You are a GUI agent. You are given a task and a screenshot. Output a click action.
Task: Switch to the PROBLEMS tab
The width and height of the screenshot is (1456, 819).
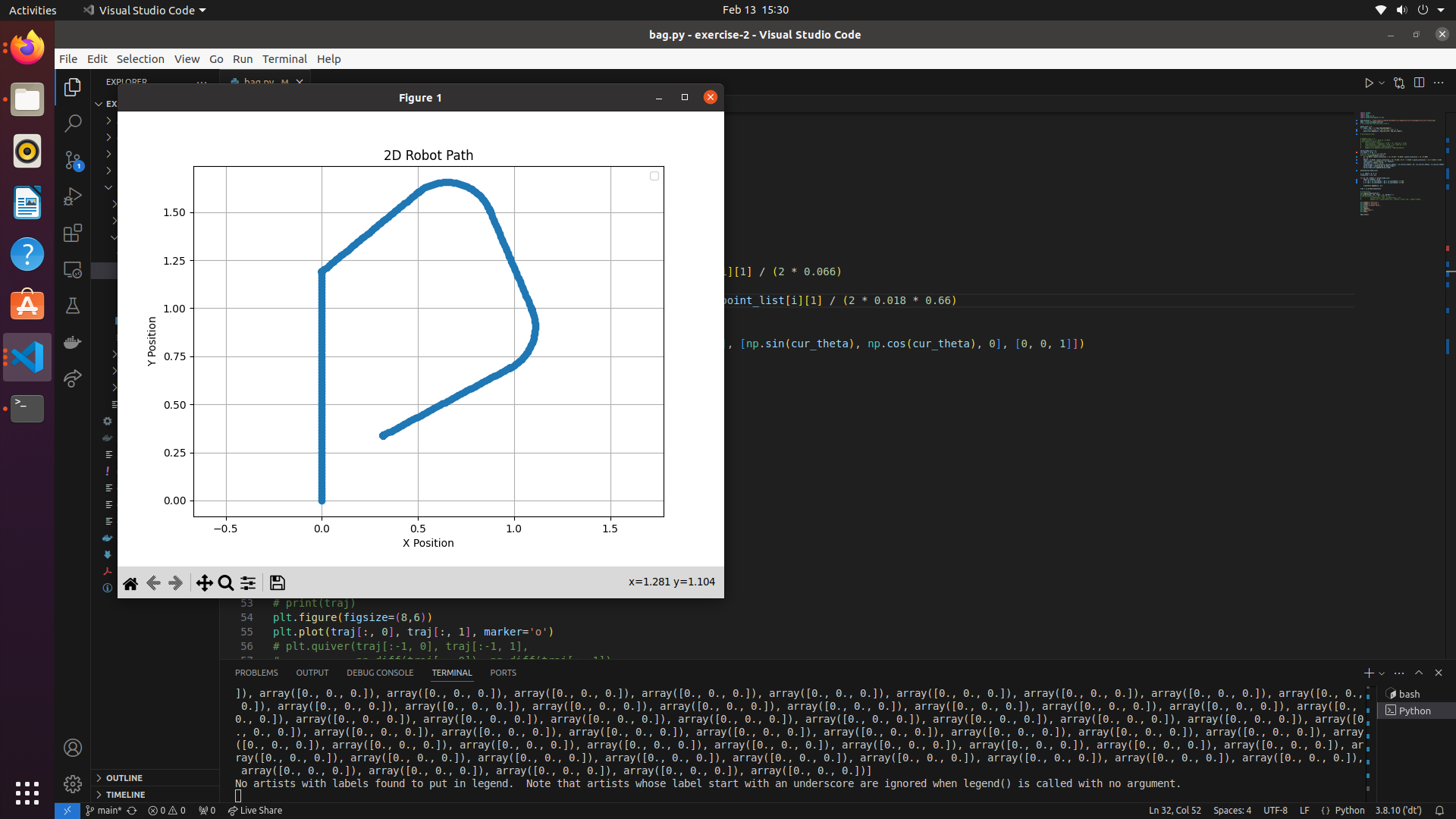(x=256, y=673)
